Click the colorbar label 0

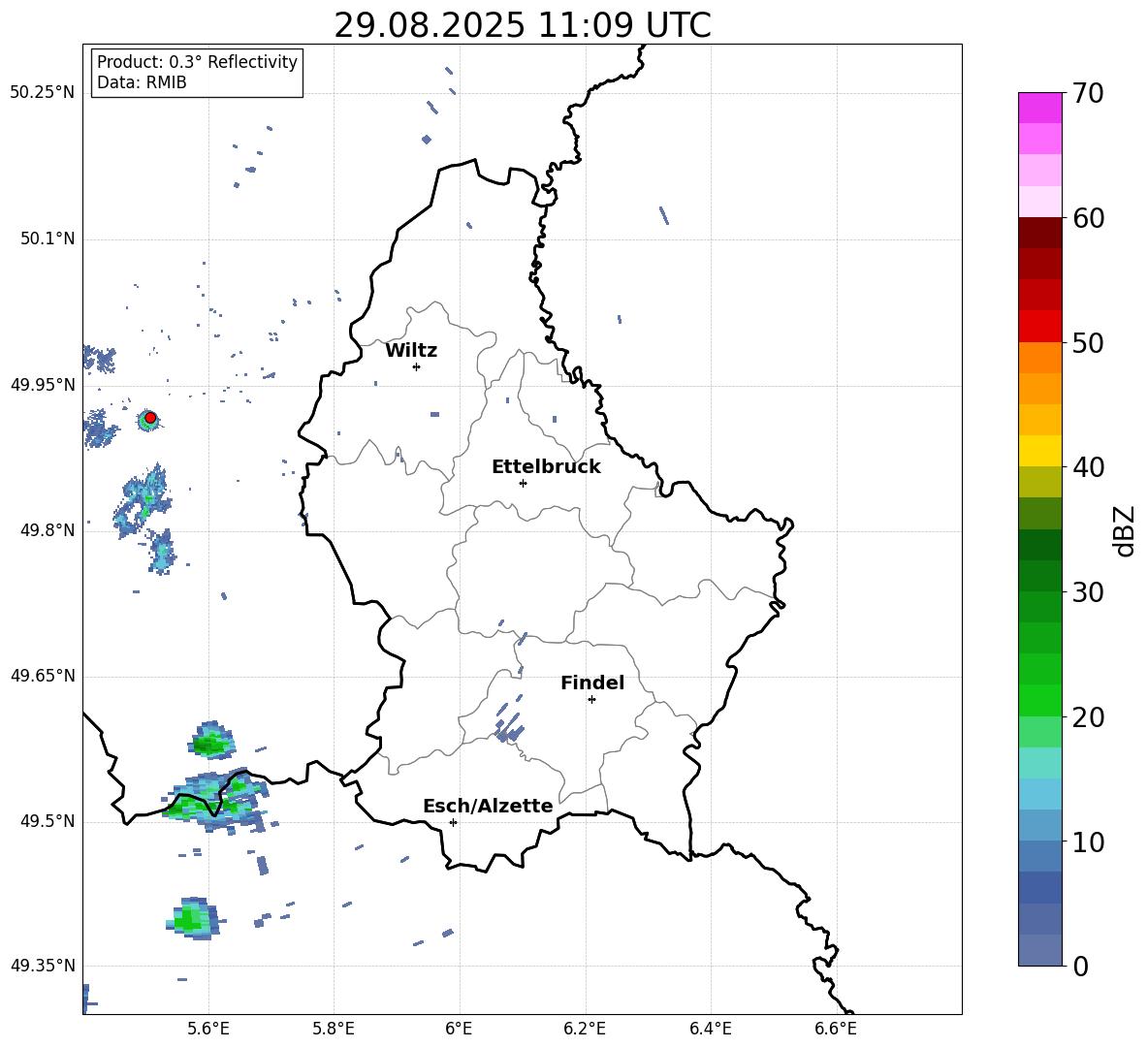click(x=1080, y=966)
